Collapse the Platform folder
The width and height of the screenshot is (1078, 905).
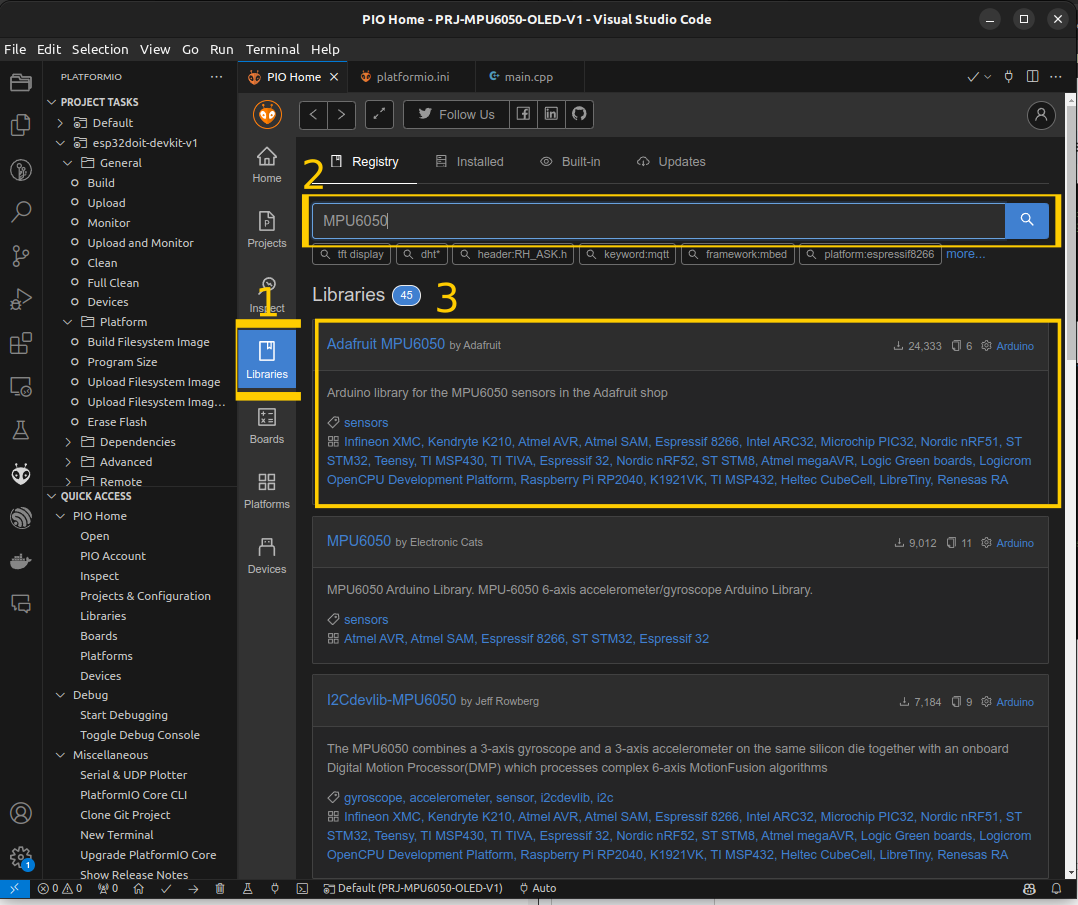[x=67, y=322]
